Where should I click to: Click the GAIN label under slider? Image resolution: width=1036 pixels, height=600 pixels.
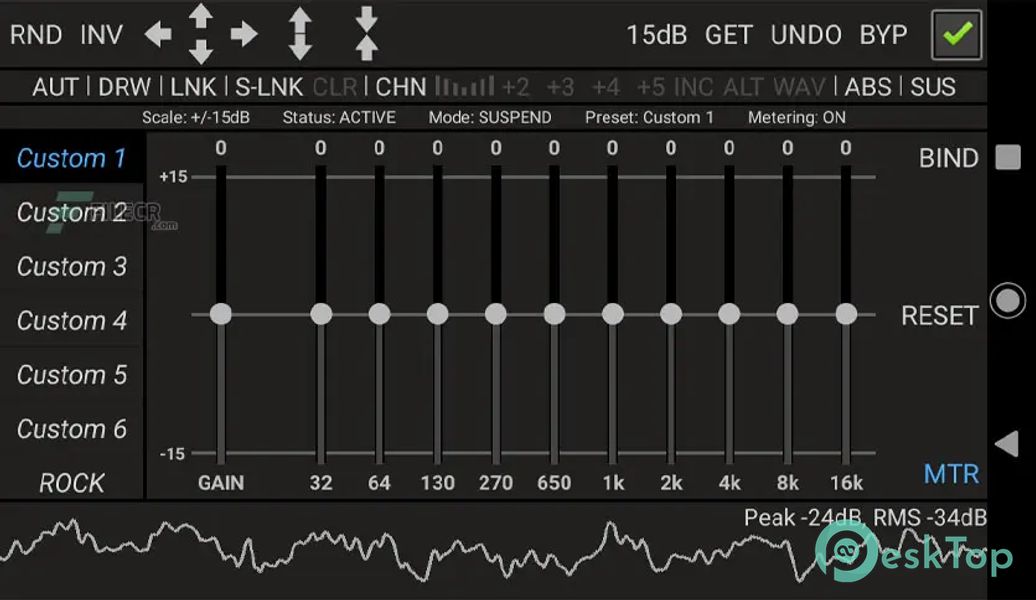pyautogui.click(x=221, y=483)
